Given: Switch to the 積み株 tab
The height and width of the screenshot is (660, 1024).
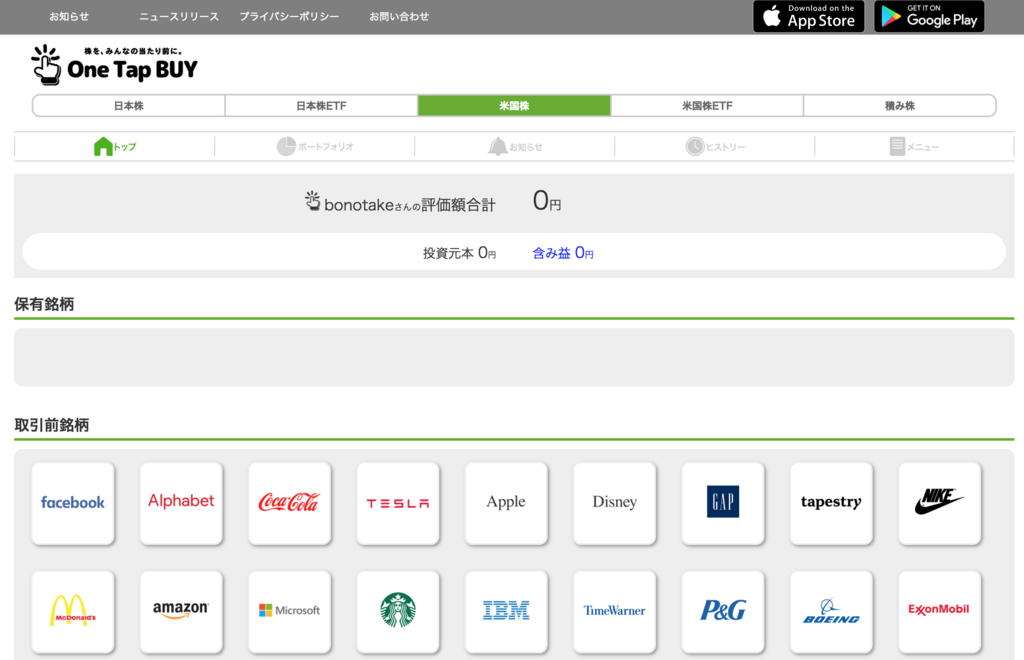Looking at the screenshot, I should pyautogui.click(x=900, y=106).
